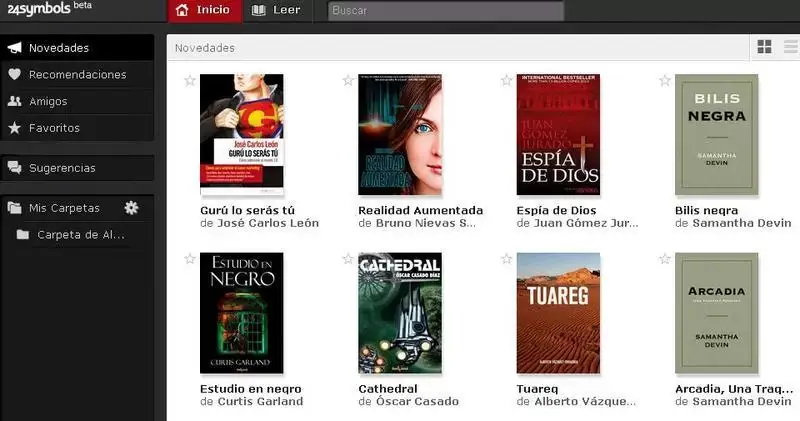Click the open book icon beside Leer
Image resolution: width=800 pixels, height=421 pixels.
click(259, 10)
